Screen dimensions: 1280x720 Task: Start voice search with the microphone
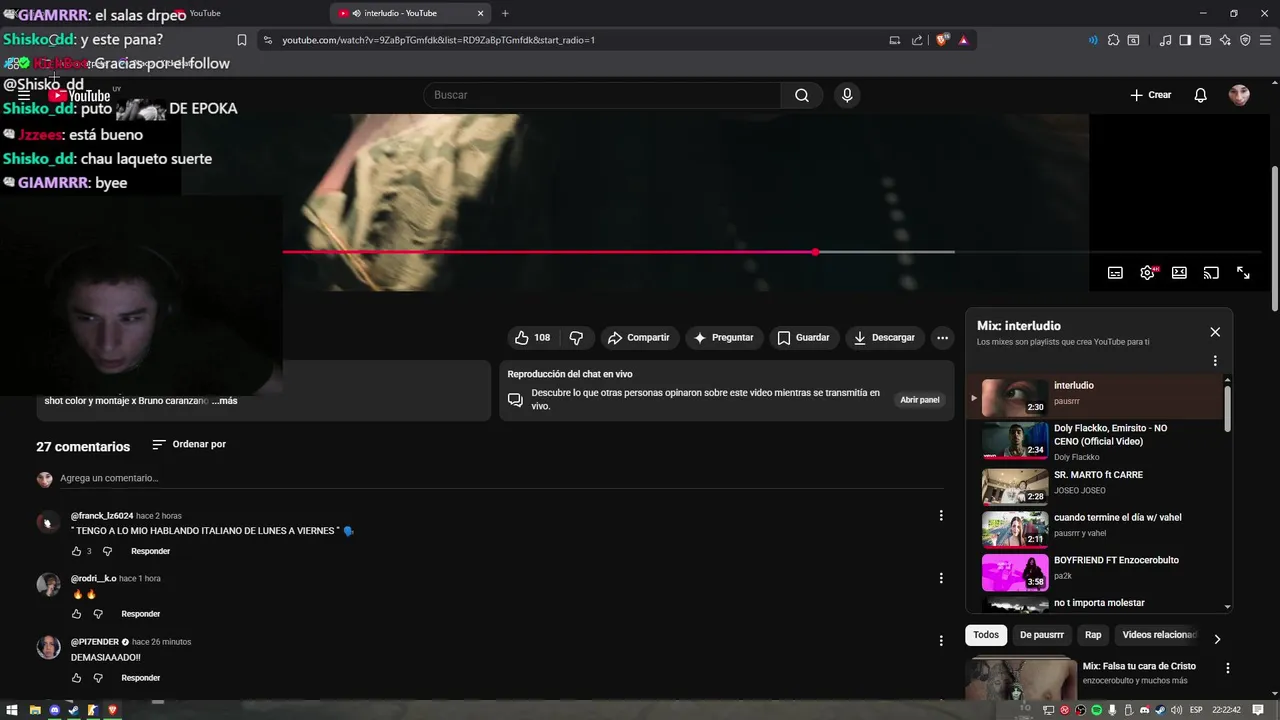[x=847, y=95]
